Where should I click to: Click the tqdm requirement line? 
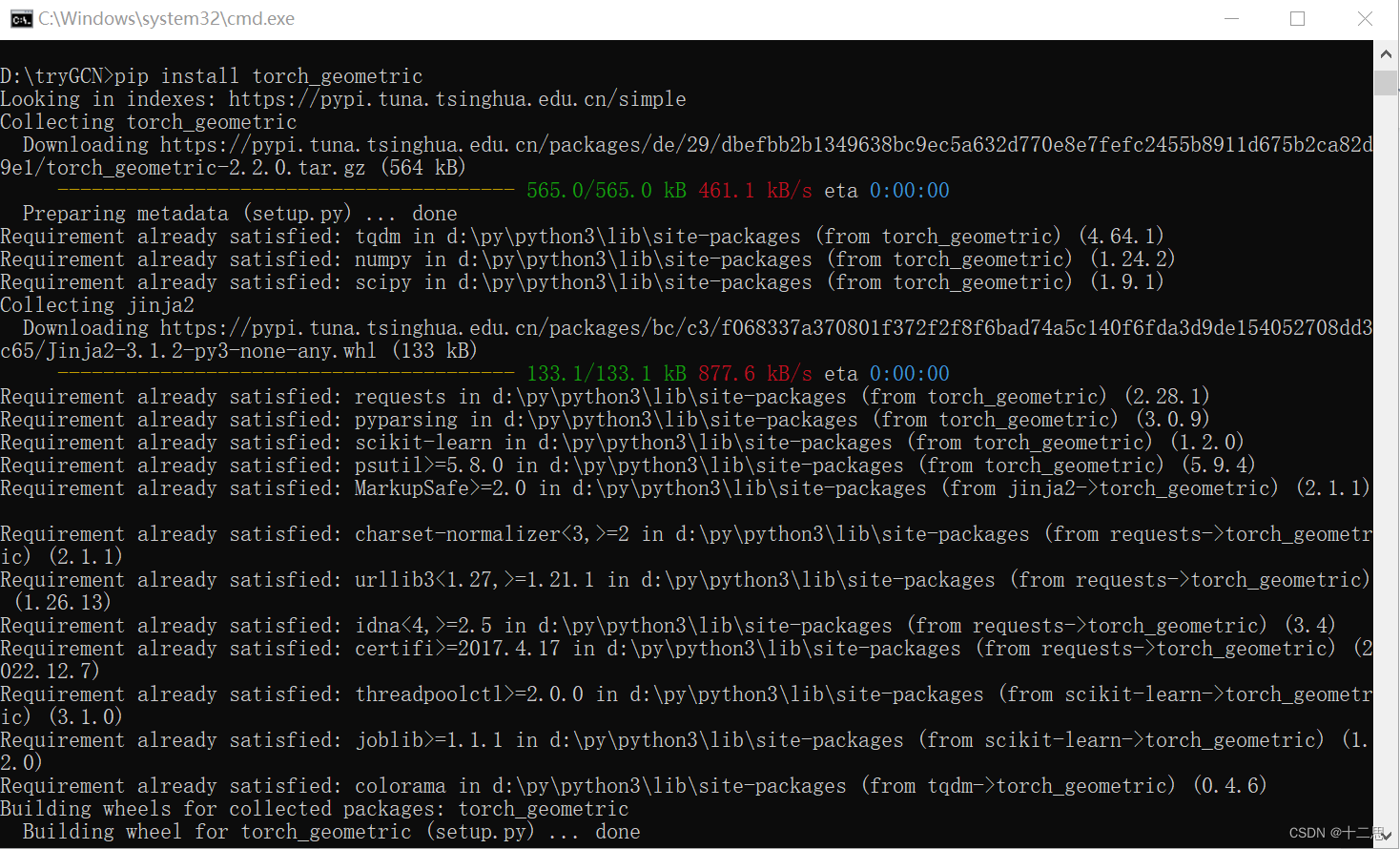click(582, 237)
